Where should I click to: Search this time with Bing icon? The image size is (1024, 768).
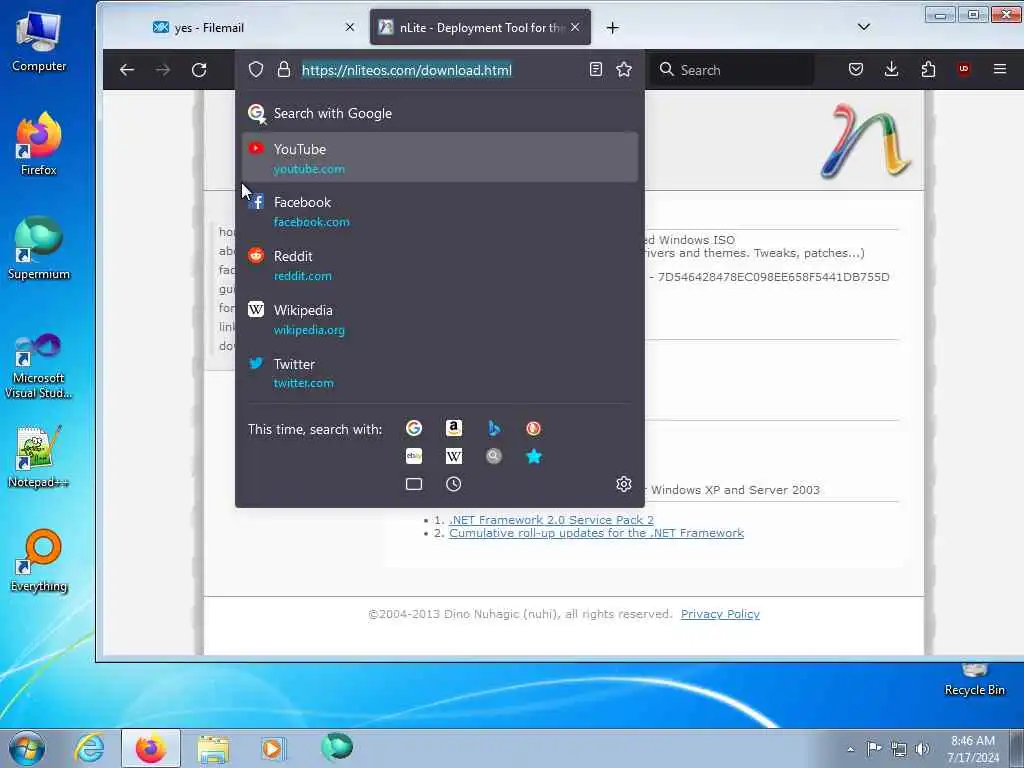pyautogui.click(x=494, y=428)
